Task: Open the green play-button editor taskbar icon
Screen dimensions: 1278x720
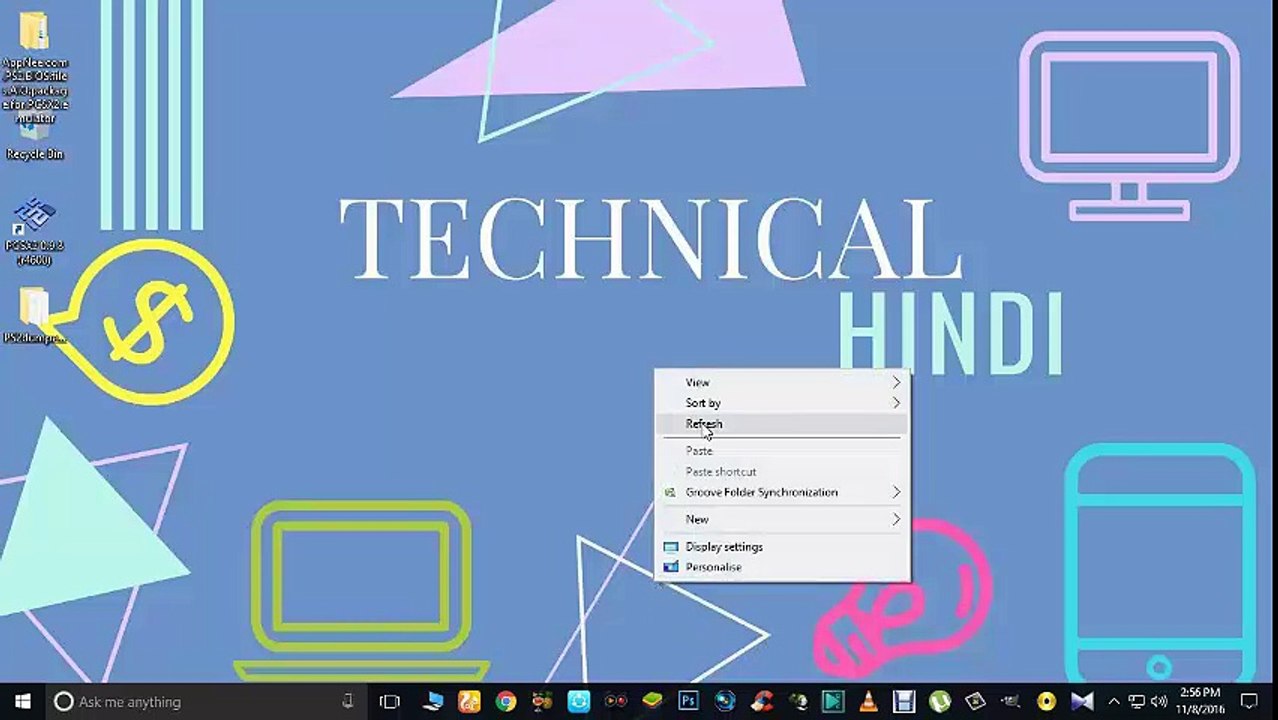Action: [x=832, y=701]
